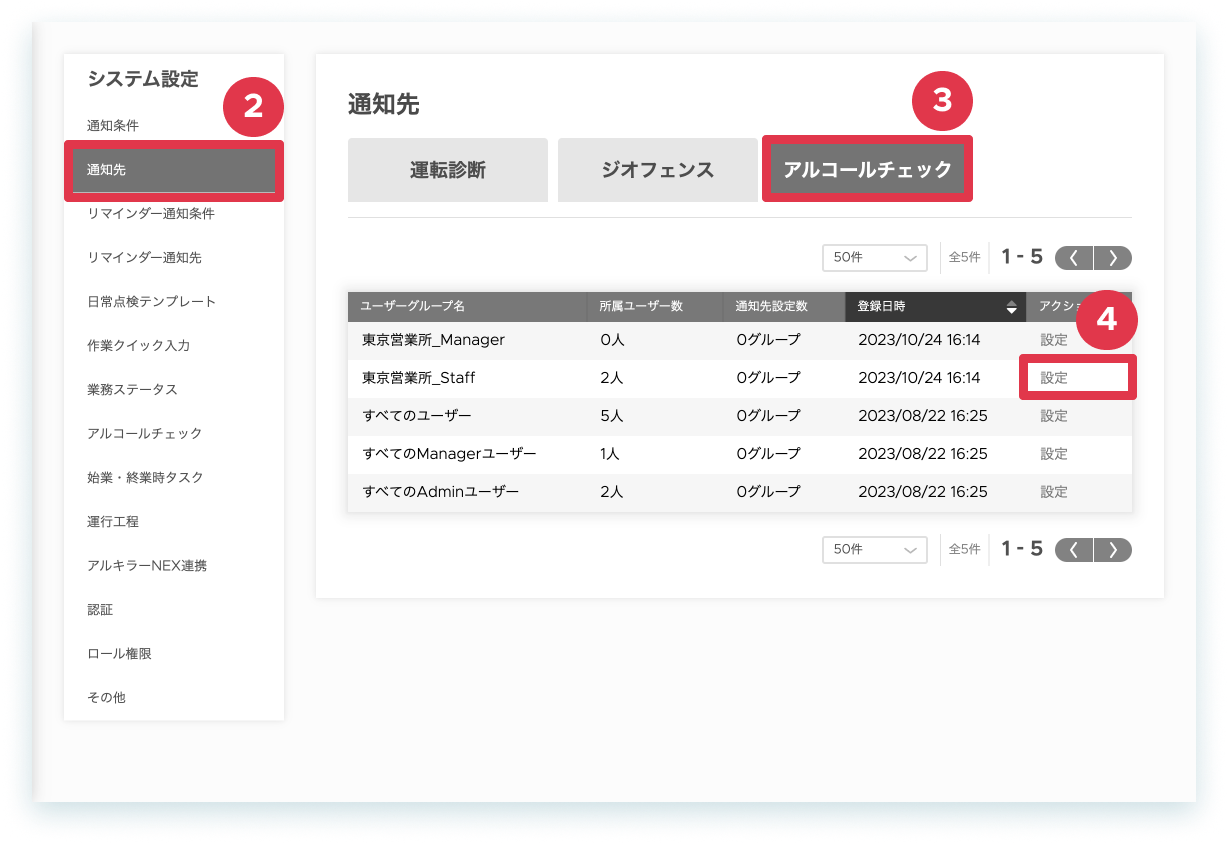Select アルコールチェック tab

click(x=867, y=169)
